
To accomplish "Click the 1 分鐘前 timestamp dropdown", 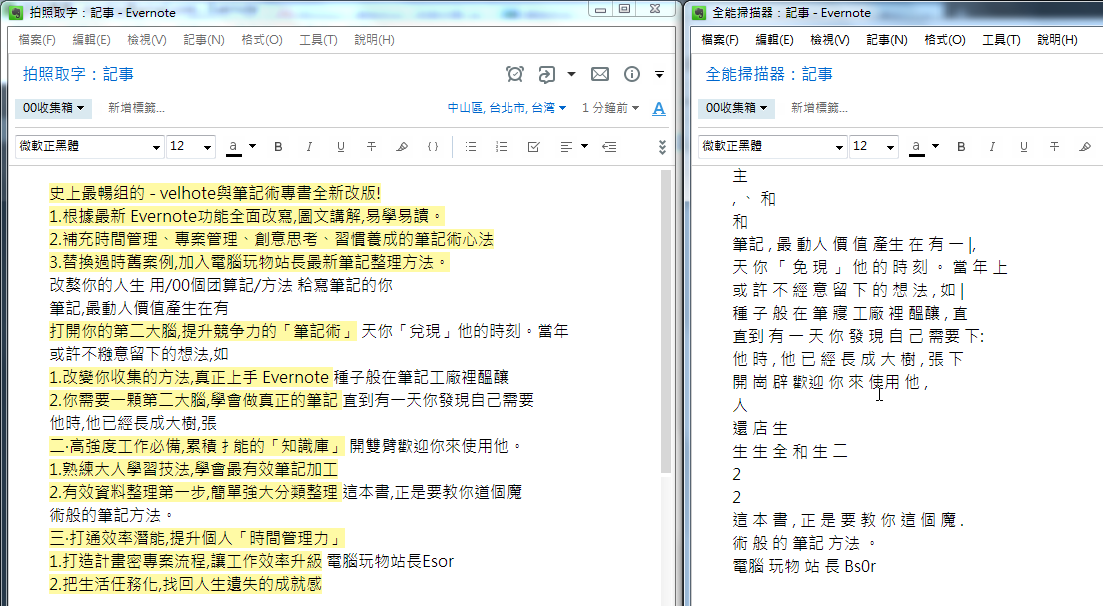I will (610, 108).
